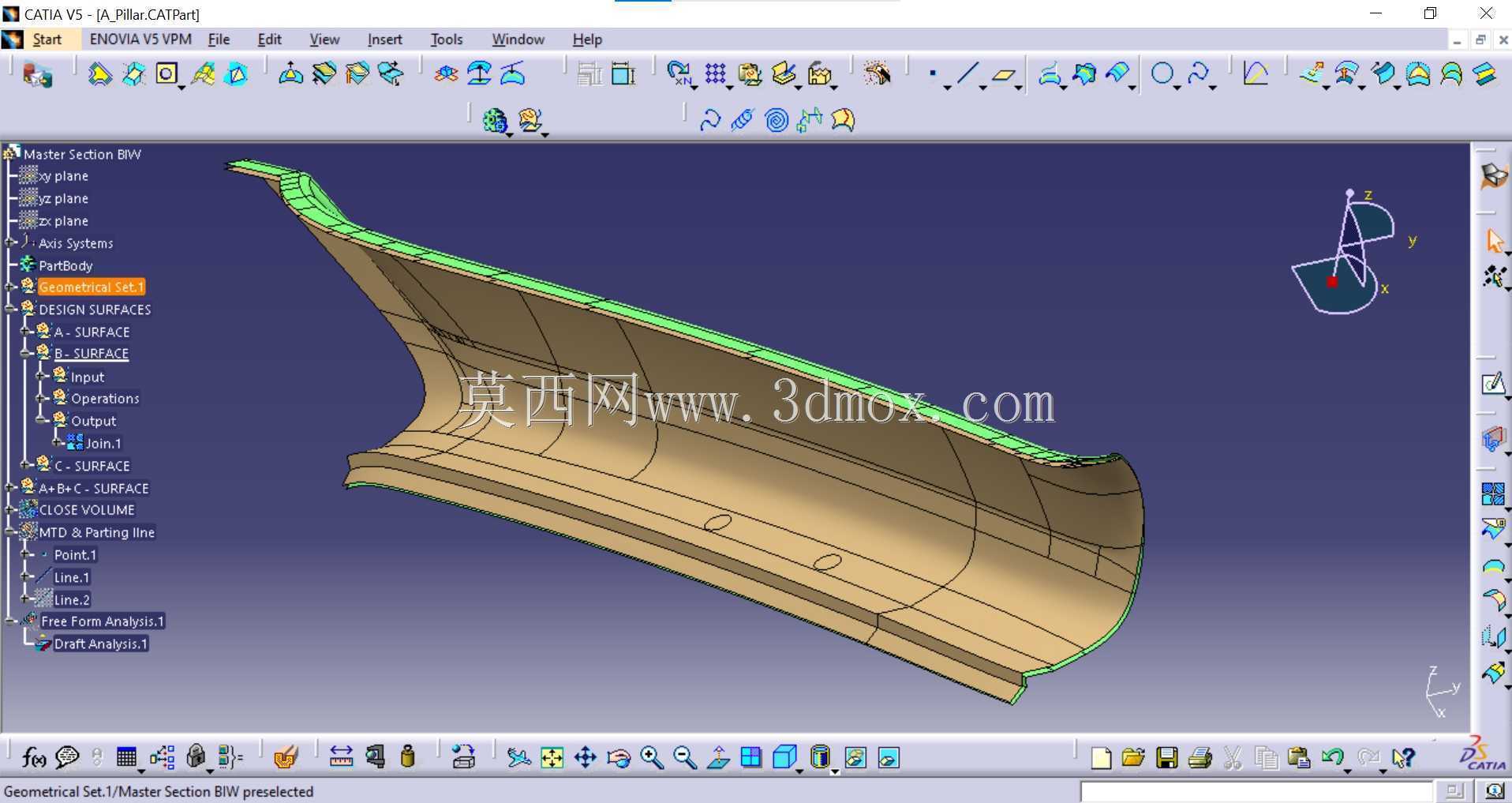1512x803 pixels.
Task: Open the Undo history dropdown arrow
Action: 1347,771
